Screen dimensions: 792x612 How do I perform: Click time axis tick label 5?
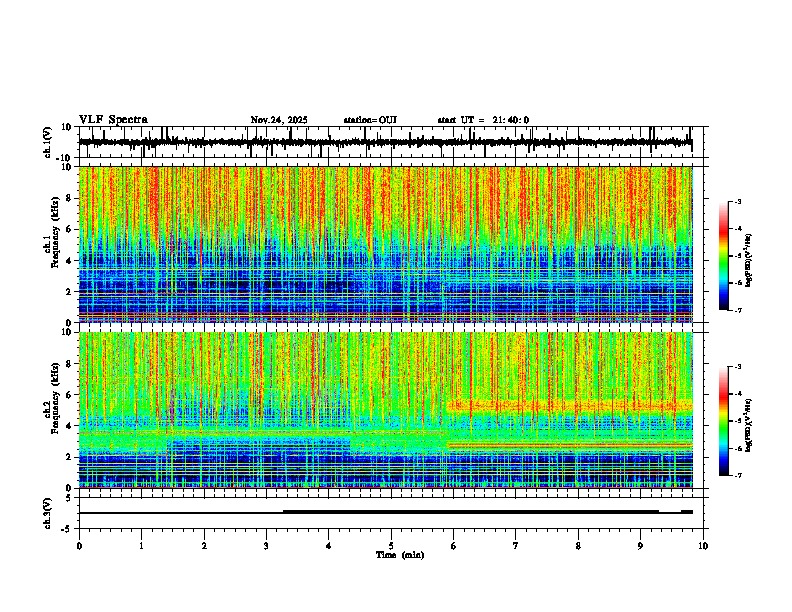click(391, 546)
